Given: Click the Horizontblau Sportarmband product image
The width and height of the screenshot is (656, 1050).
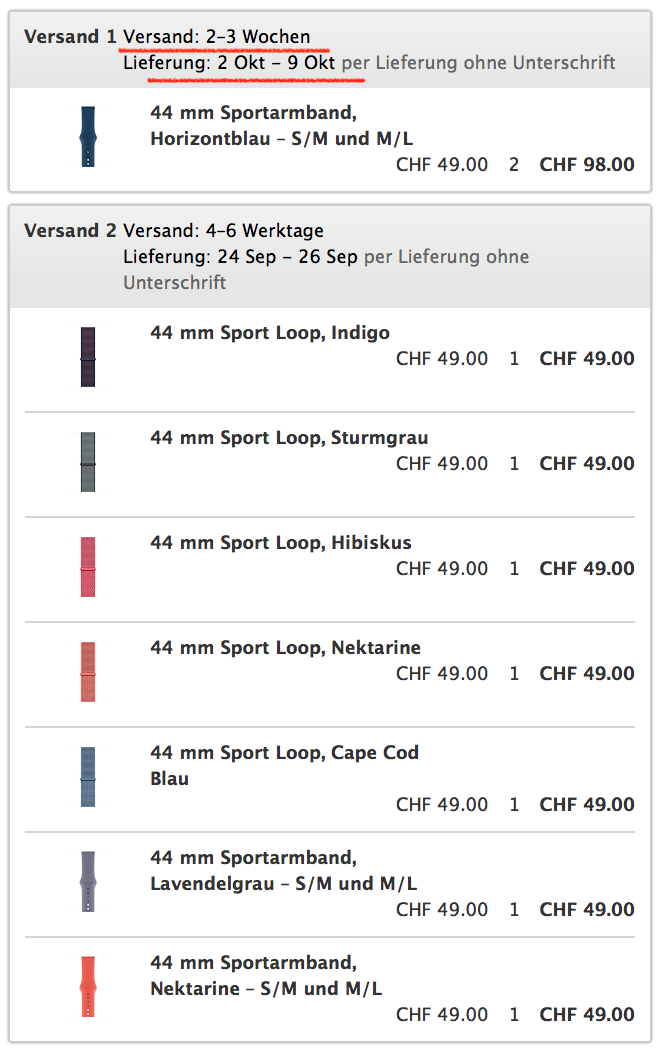Looking at the screenshot, I should pyautogui.click(x=88, y=137).
